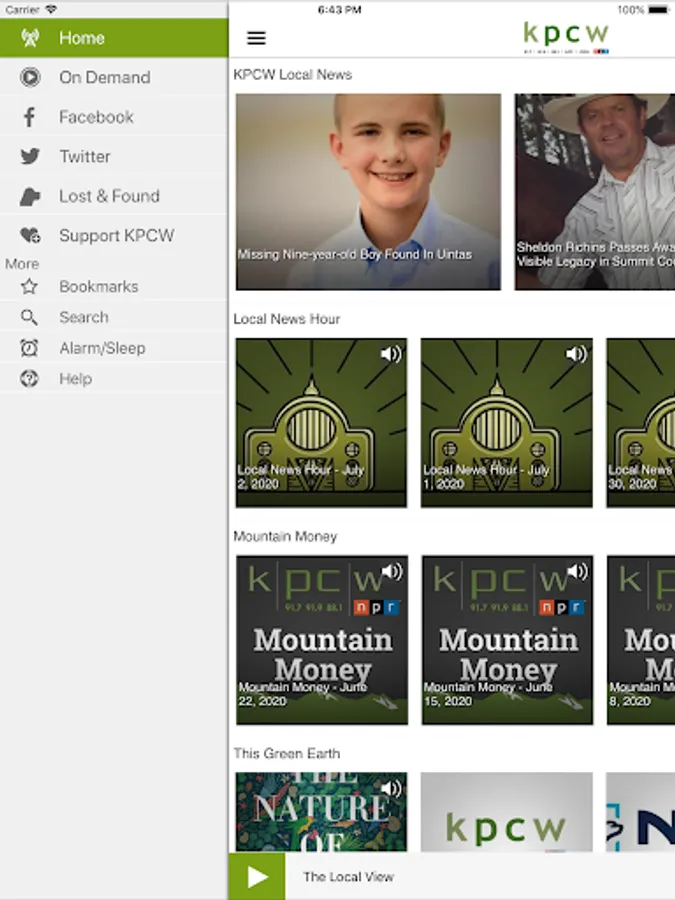Open Twitter menu entry
This screenshot has width=675, height=900.
click(x=114, y=156)
